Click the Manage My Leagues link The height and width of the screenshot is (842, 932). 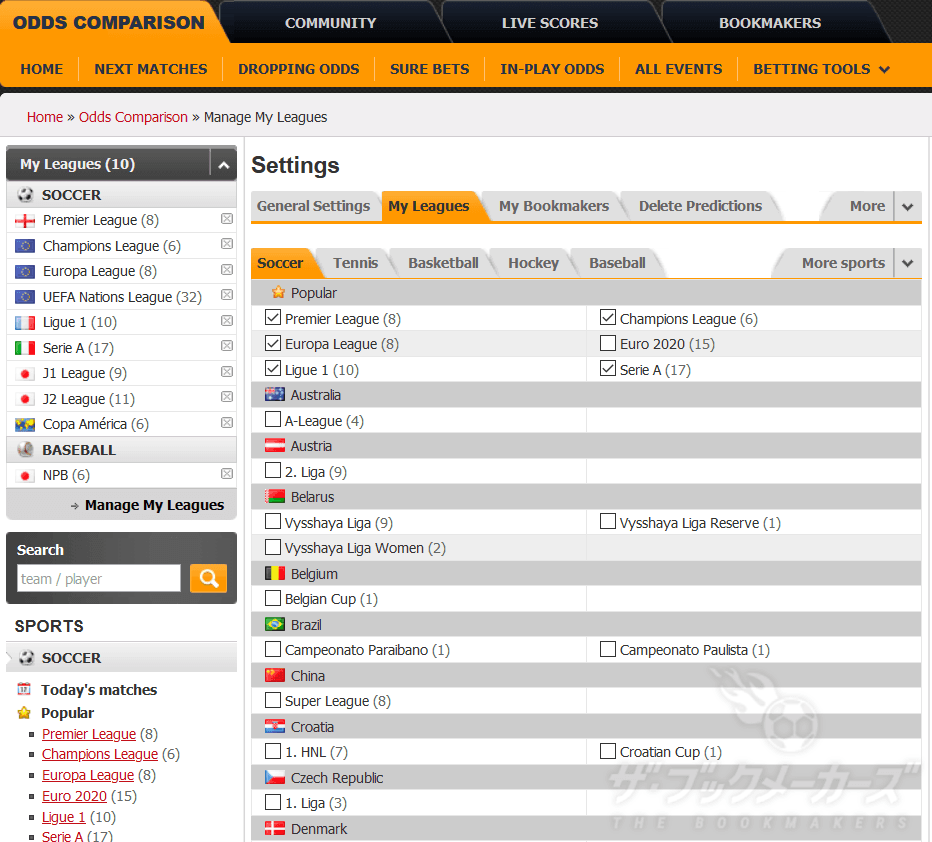pyautogui.click(x=154, y=505)
